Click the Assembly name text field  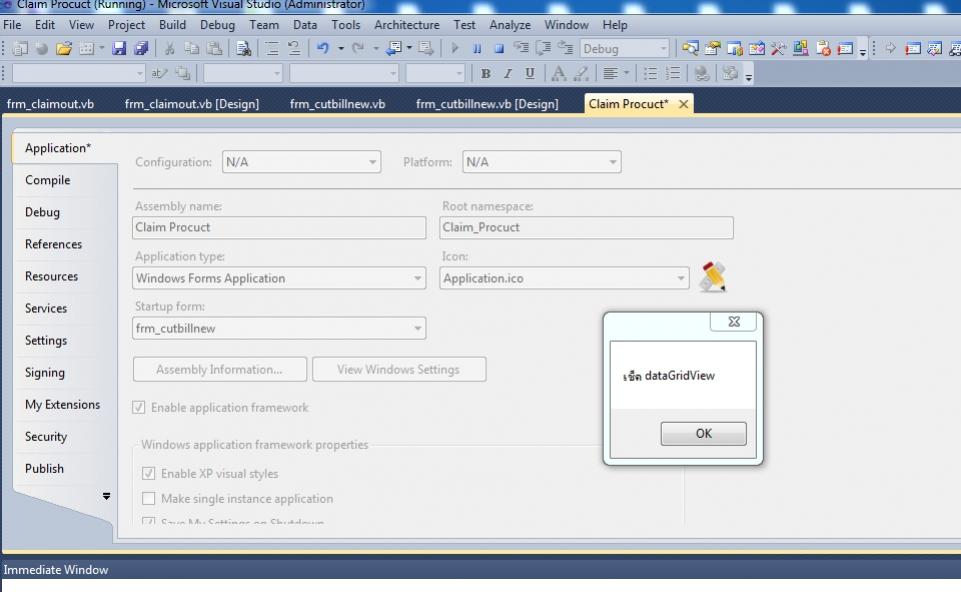(279, 227)
